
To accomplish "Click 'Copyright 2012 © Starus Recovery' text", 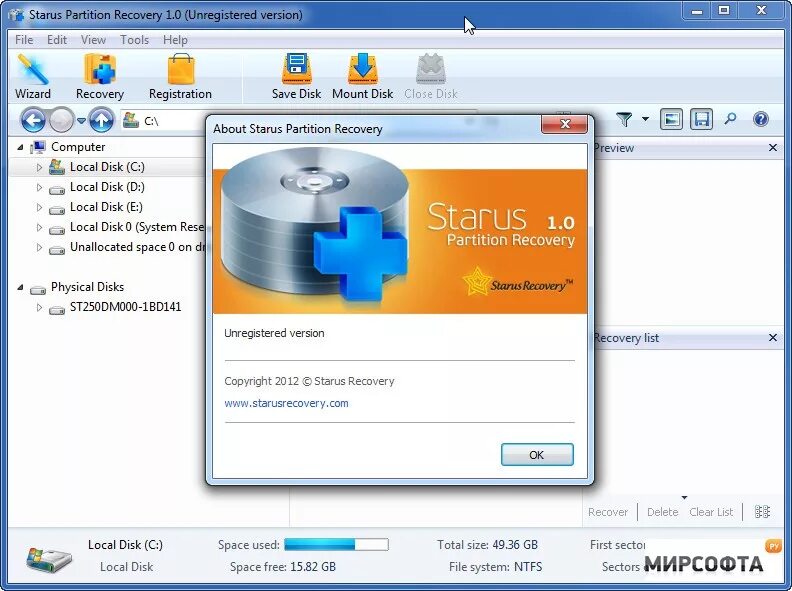I will point(309,381).
